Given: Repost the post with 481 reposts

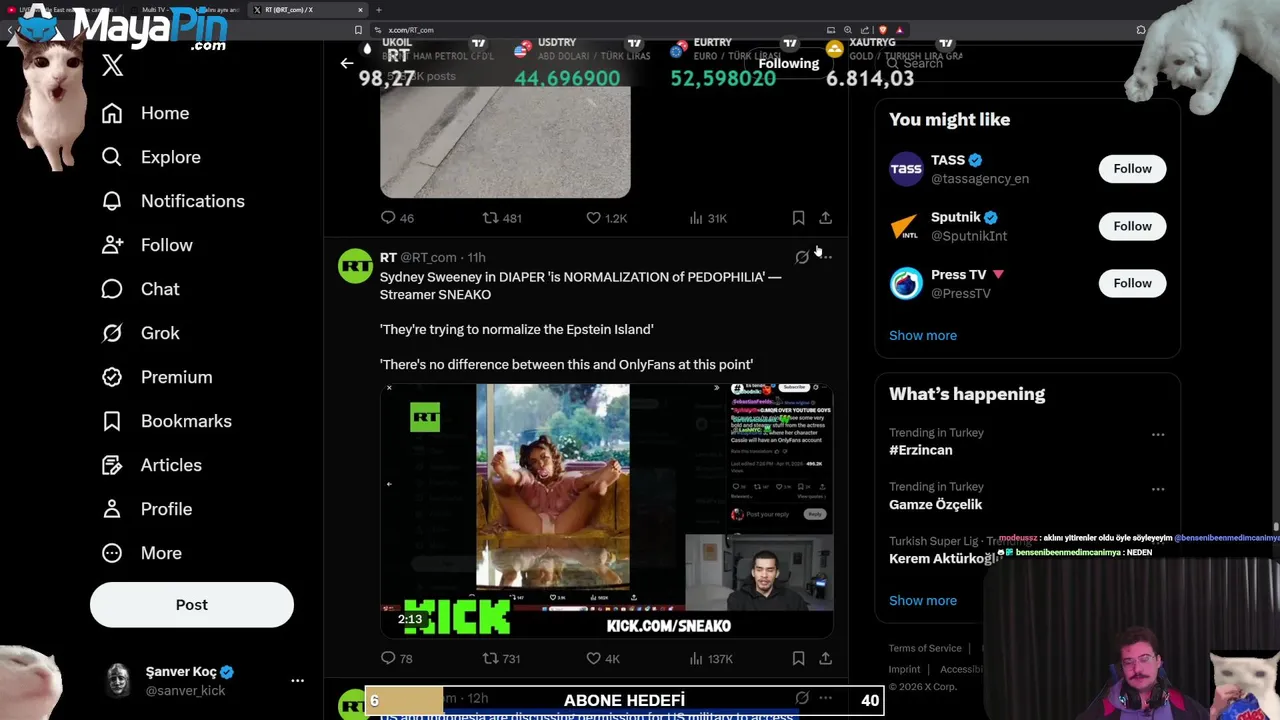Looking at the screenshot, I should (502, 218).
